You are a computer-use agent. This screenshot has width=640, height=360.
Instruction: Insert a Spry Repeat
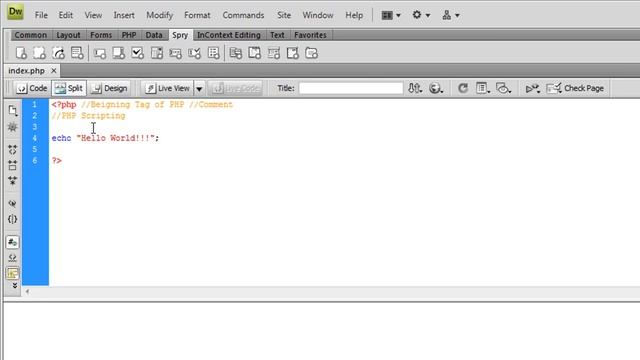point(58,53)
